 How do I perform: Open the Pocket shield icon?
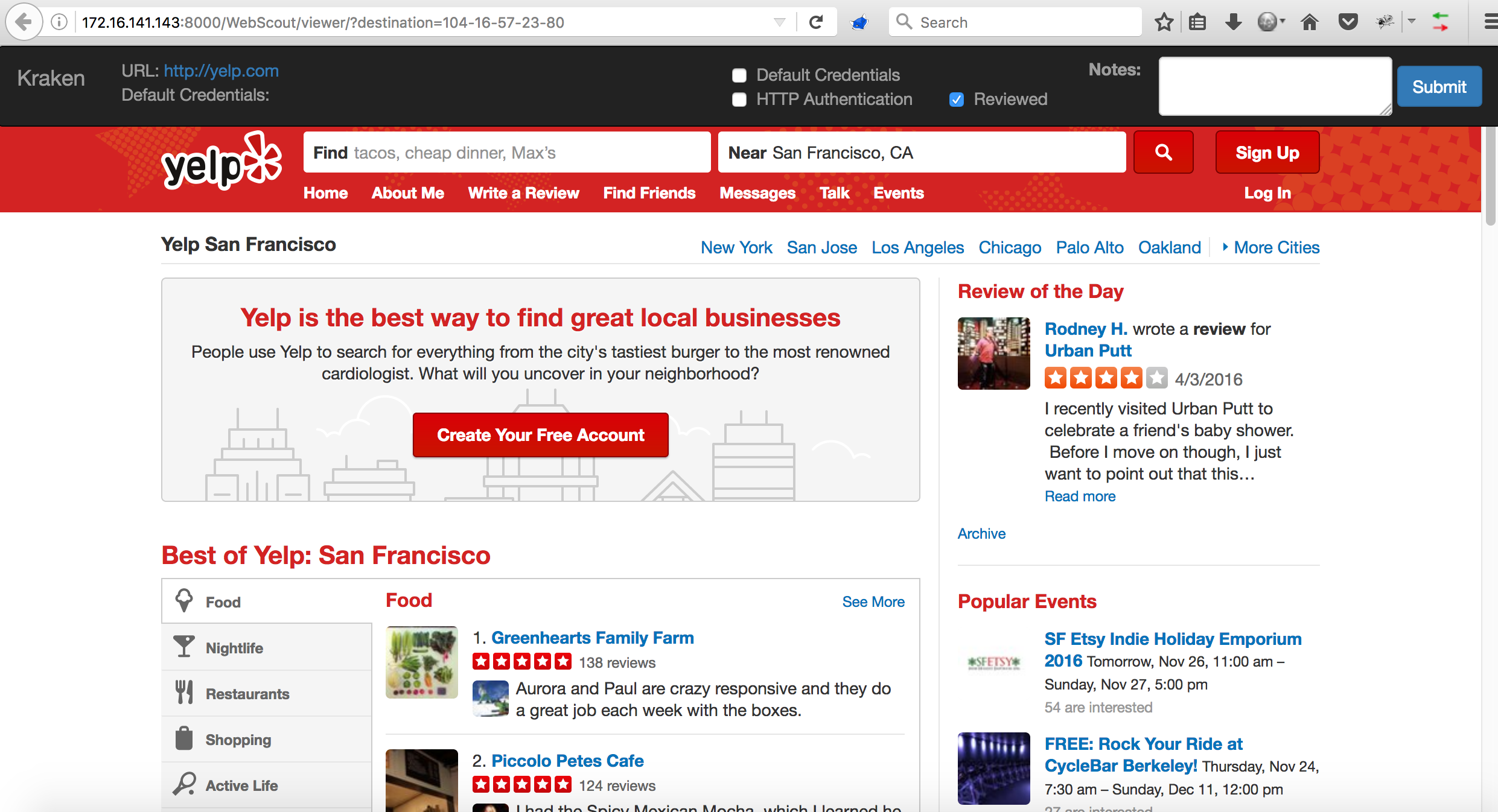click(1348, 22)
